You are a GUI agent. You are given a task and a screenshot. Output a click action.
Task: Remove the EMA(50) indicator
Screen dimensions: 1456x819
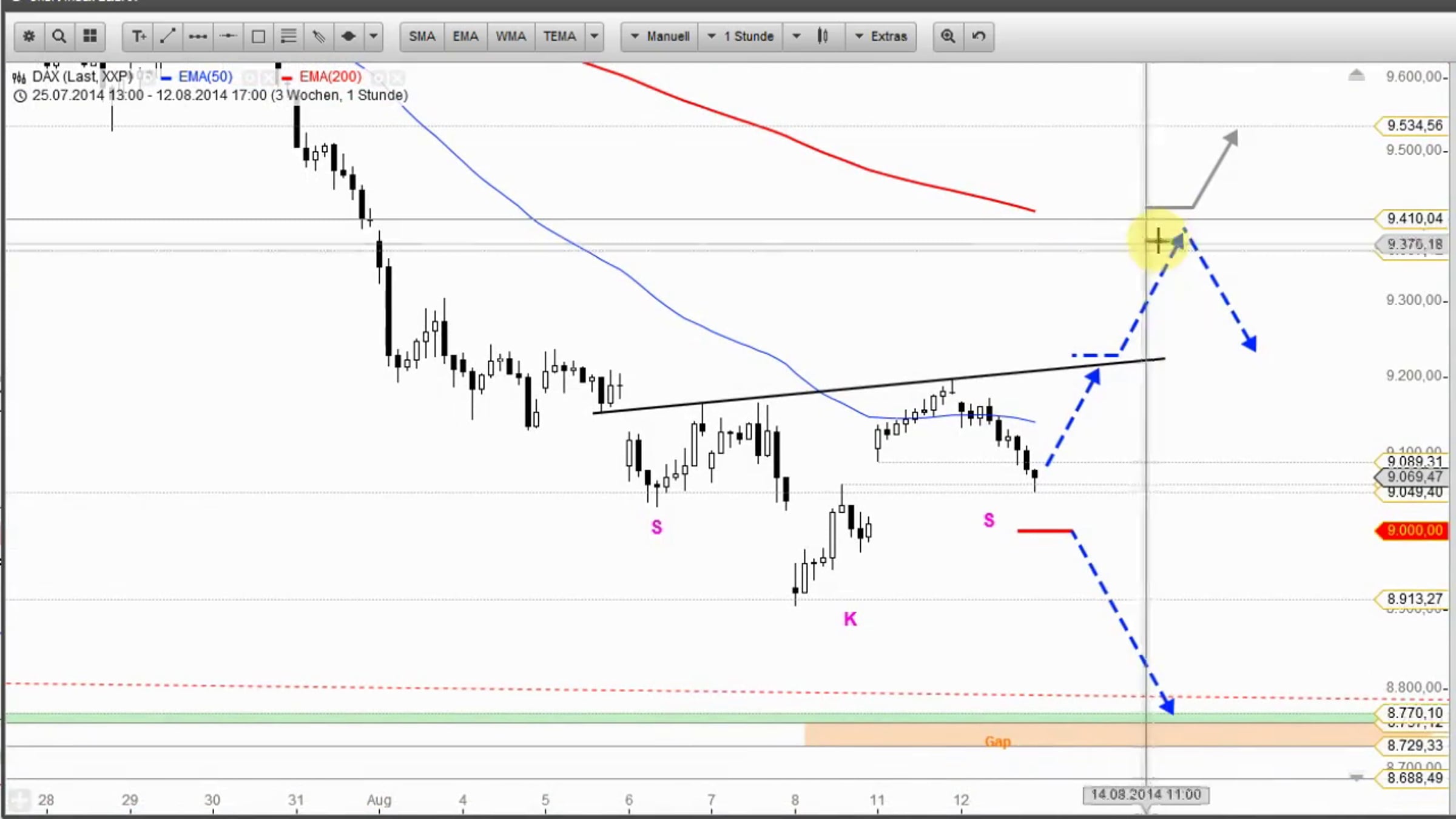(268, 78)
